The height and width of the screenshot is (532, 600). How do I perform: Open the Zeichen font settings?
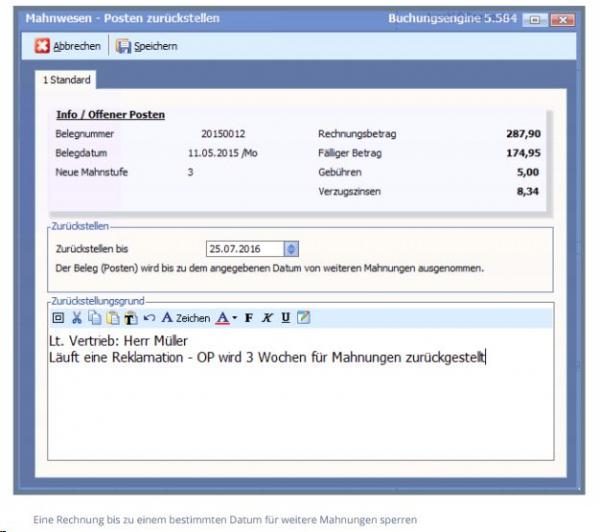tap(186, 318)
